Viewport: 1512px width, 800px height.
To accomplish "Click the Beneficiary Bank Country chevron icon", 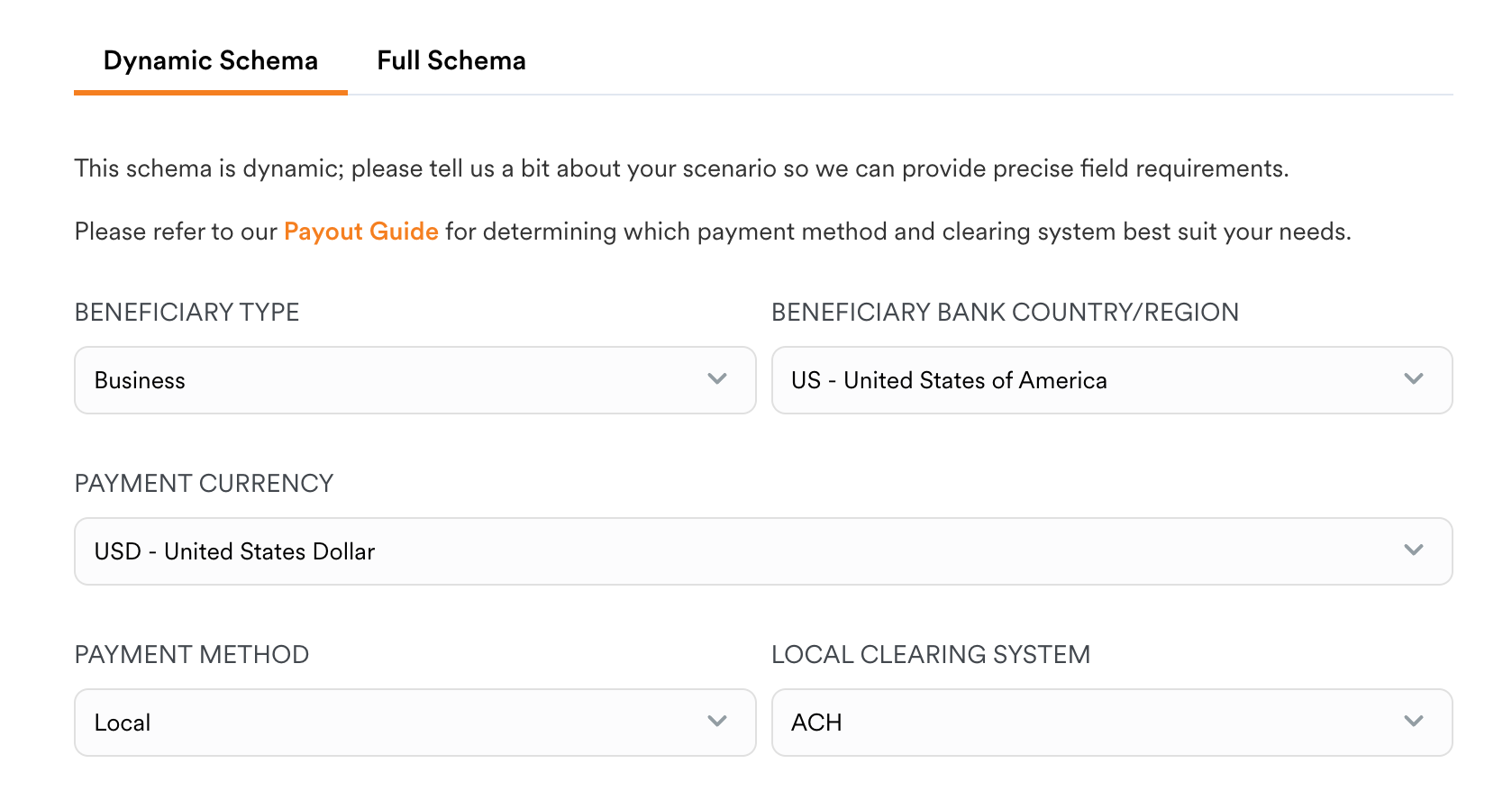I will [1415, 379].
